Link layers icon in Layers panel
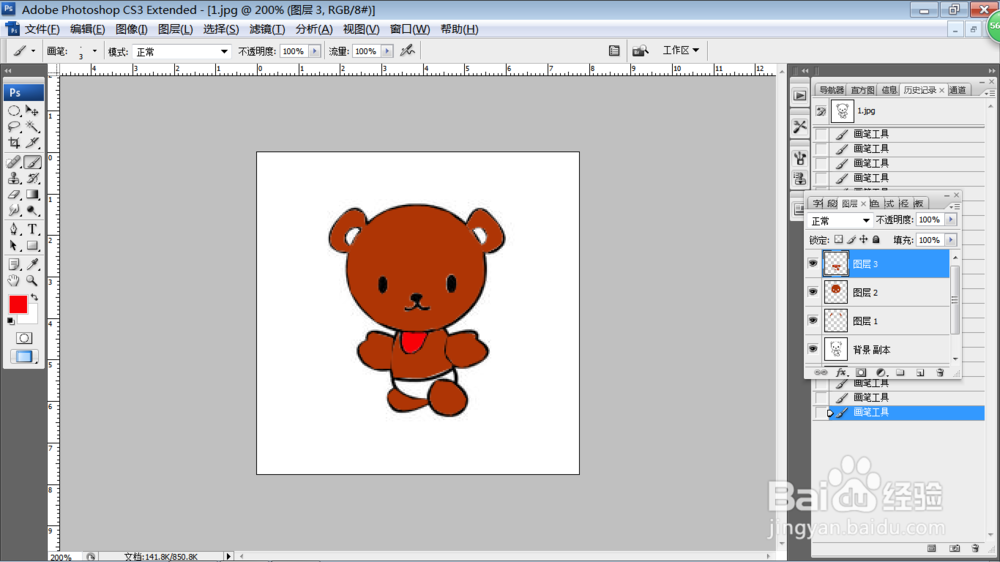 pyautogui.click(x=821, y=373)
